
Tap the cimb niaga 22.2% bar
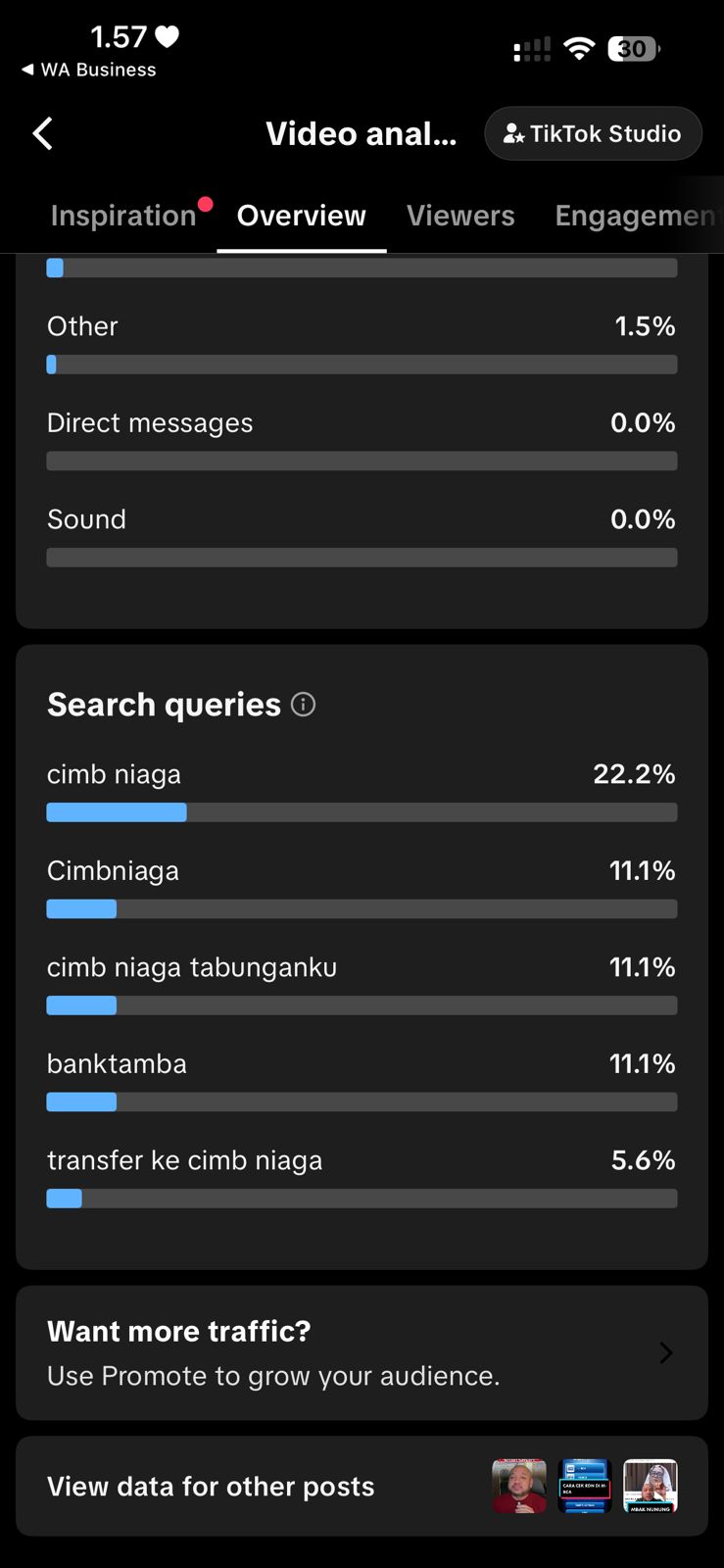click(362, 812)
